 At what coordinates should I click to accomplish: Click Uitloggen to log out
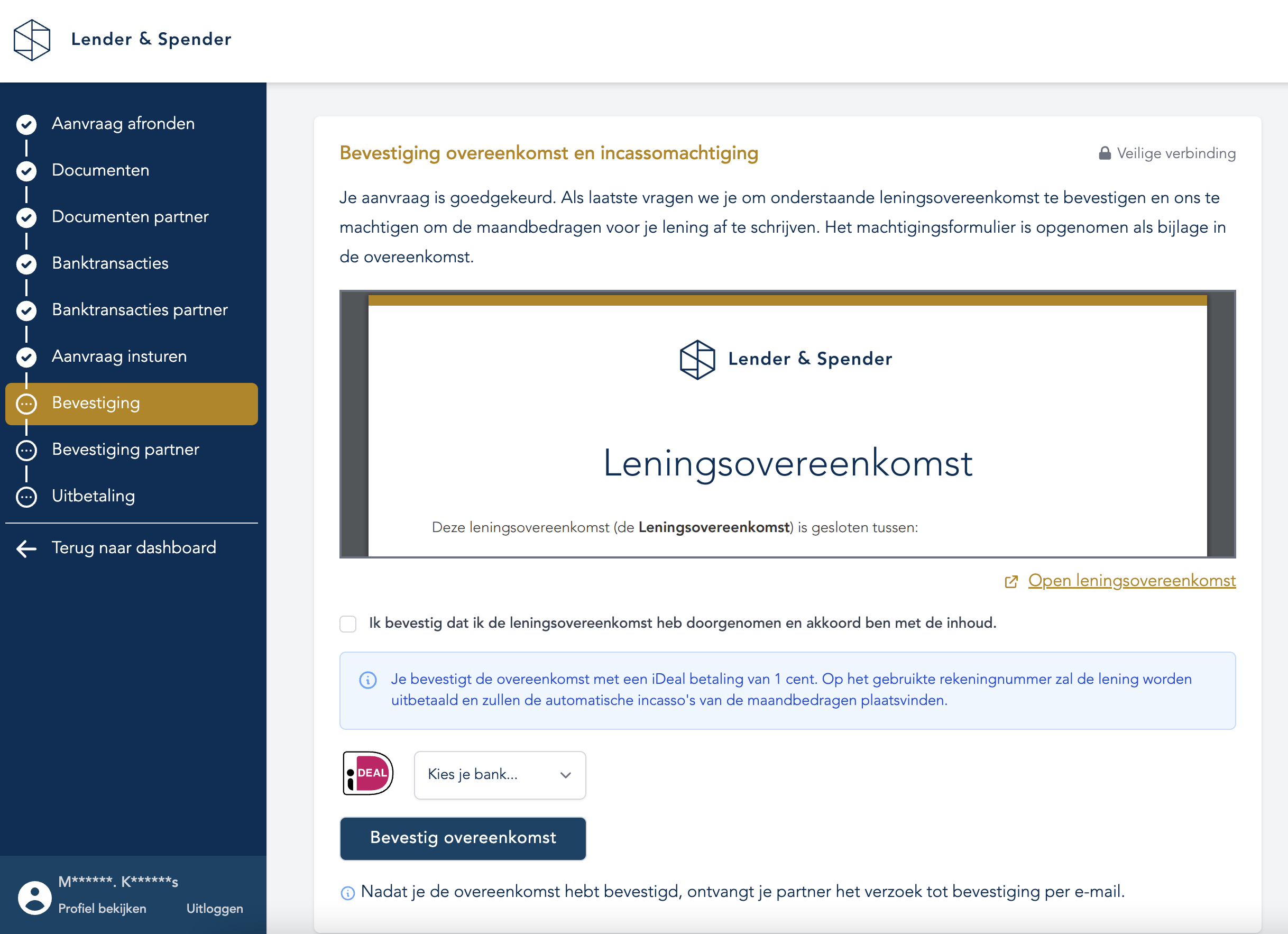[x=215, y=909]
